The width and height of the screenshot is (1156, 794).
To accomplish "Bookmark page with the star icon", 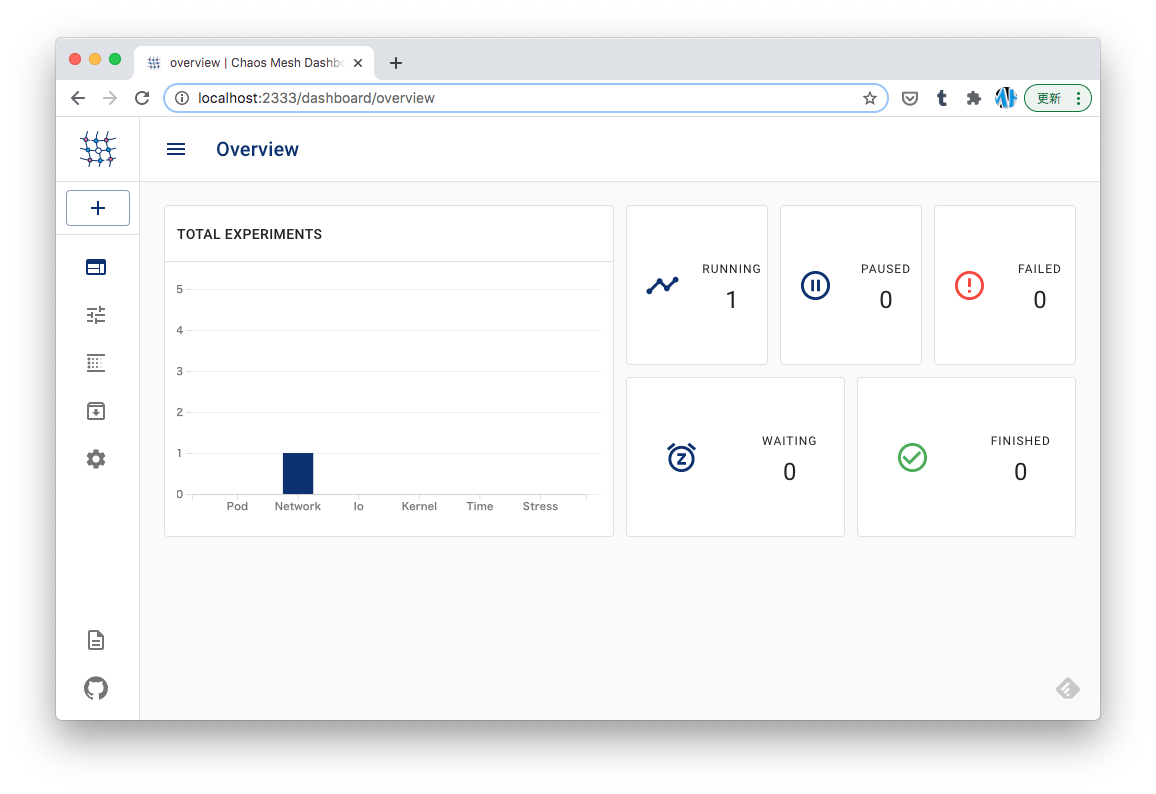I will (x=870, y=98).
